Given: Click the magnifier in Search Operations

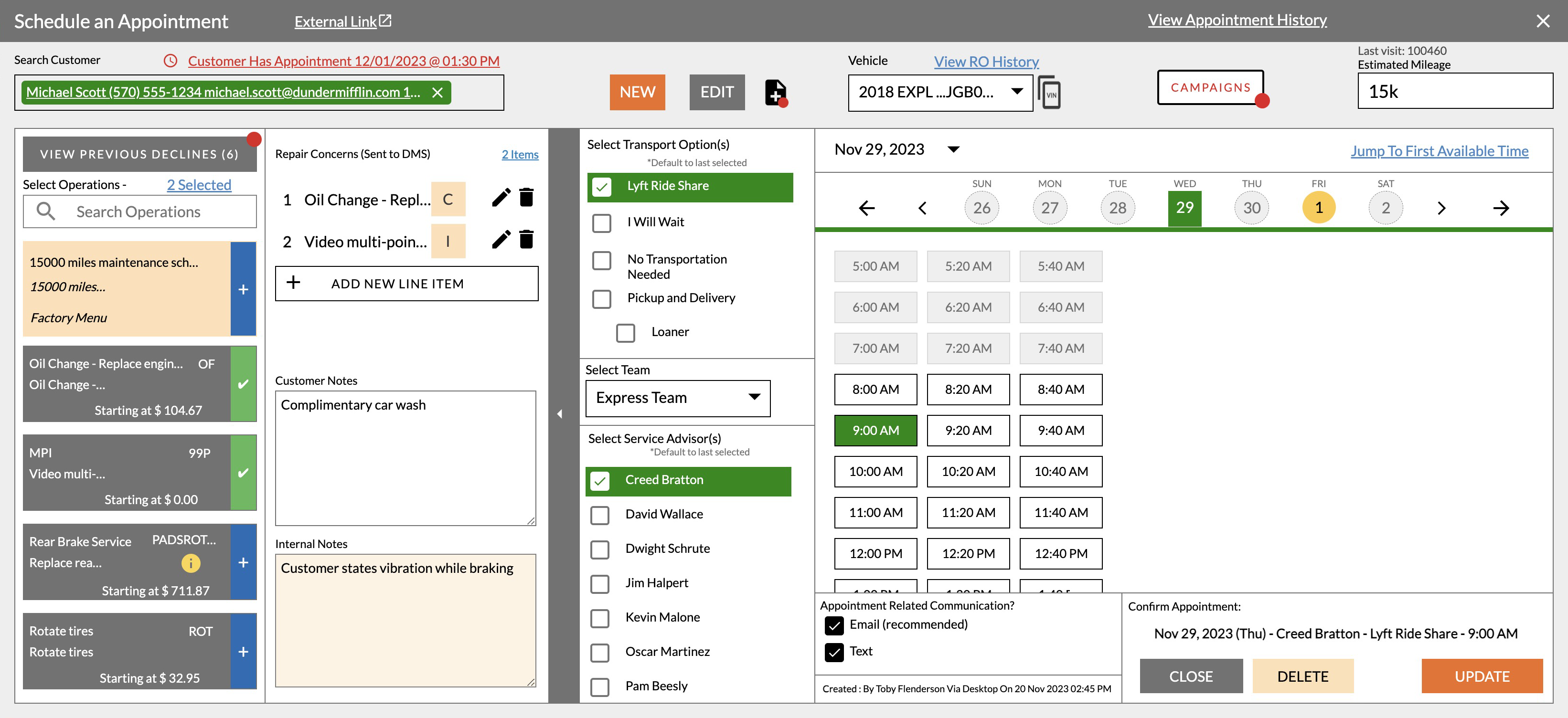Looking at the screenshot, I should tap(47, 211).
